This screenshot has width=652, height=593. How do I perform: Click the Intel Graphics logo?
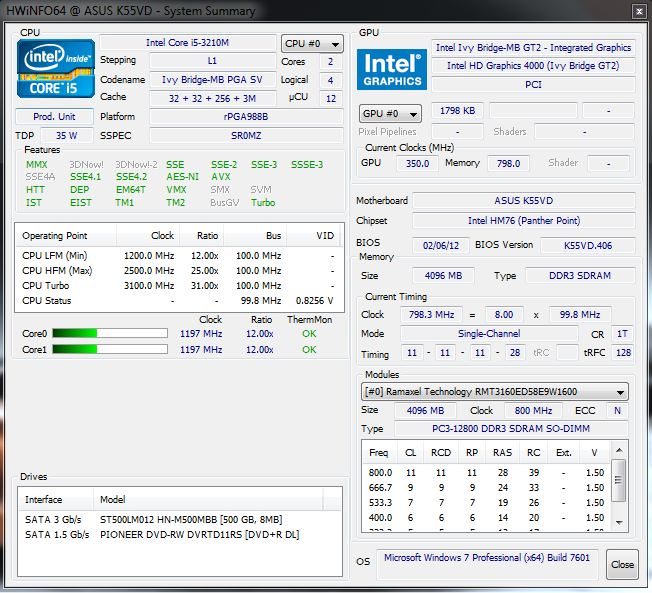tap(392, 69)
